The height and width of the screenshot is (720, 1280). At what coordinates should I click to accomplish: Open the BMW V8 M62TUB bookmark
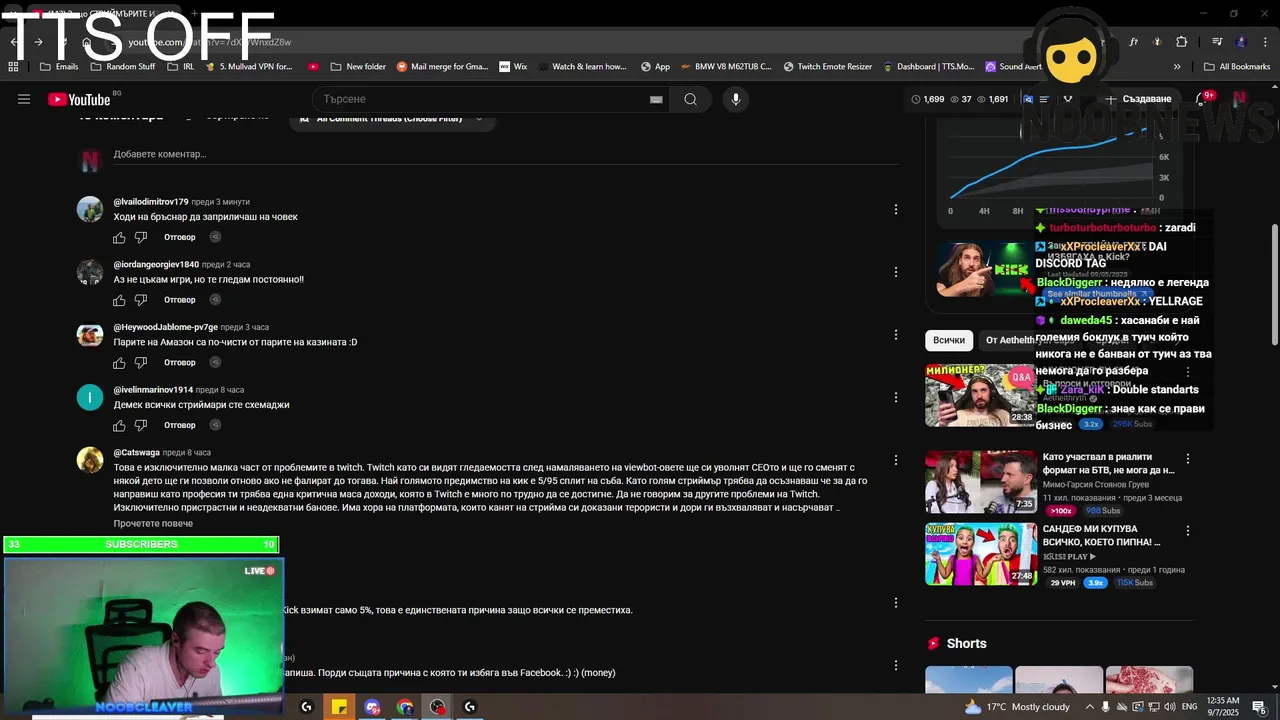point(726,67)
